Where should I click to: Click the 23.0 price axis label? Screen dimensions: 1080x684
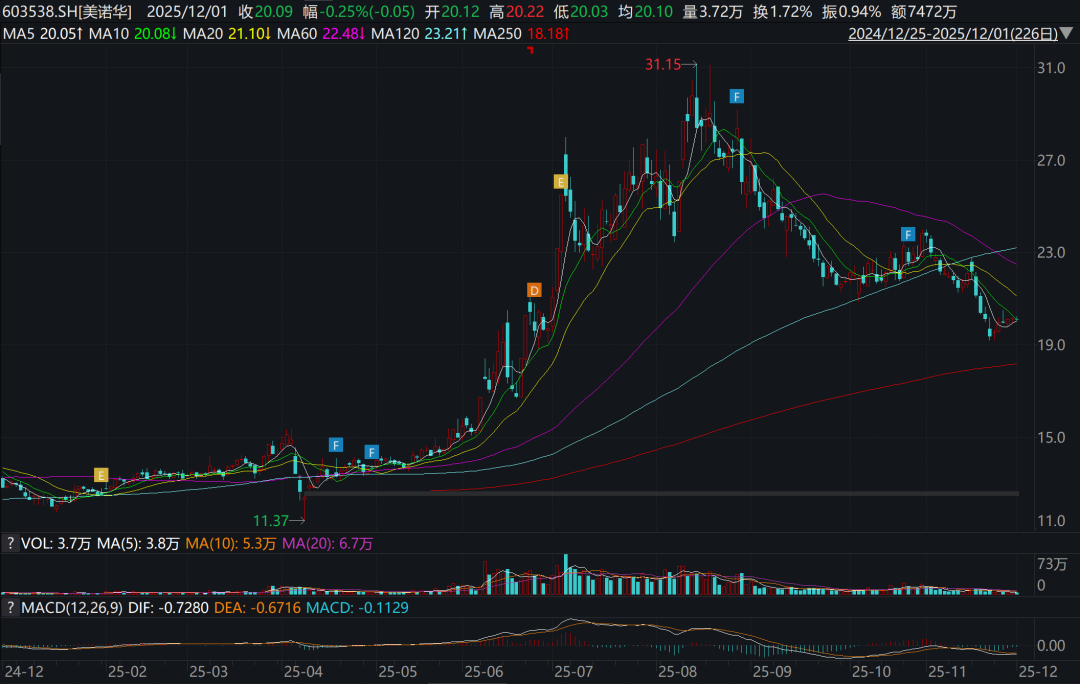pyautogui.click(x=1051, y=253)
